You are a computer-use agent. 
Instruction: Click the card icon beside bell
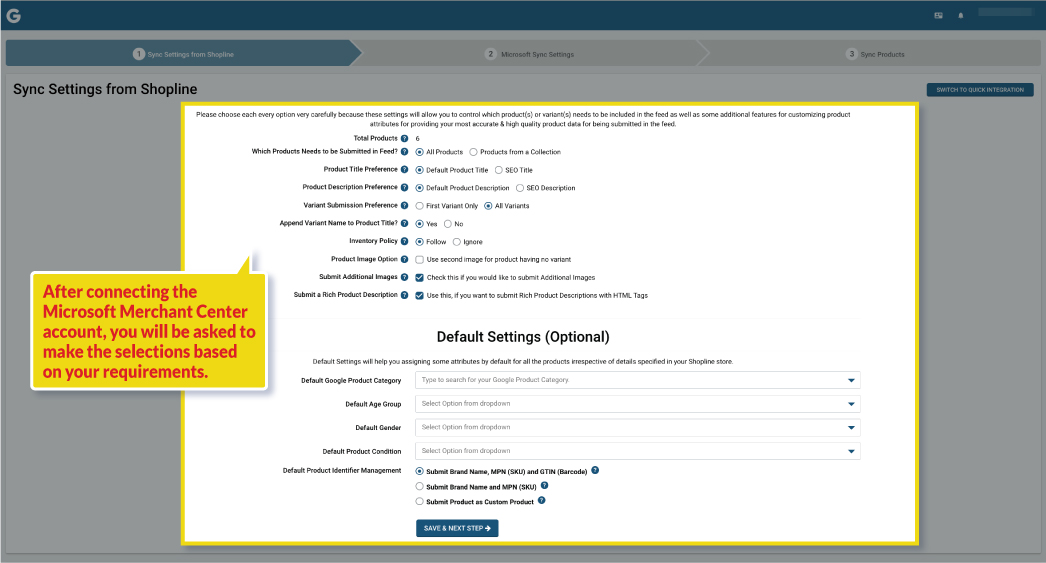[939, 15]
